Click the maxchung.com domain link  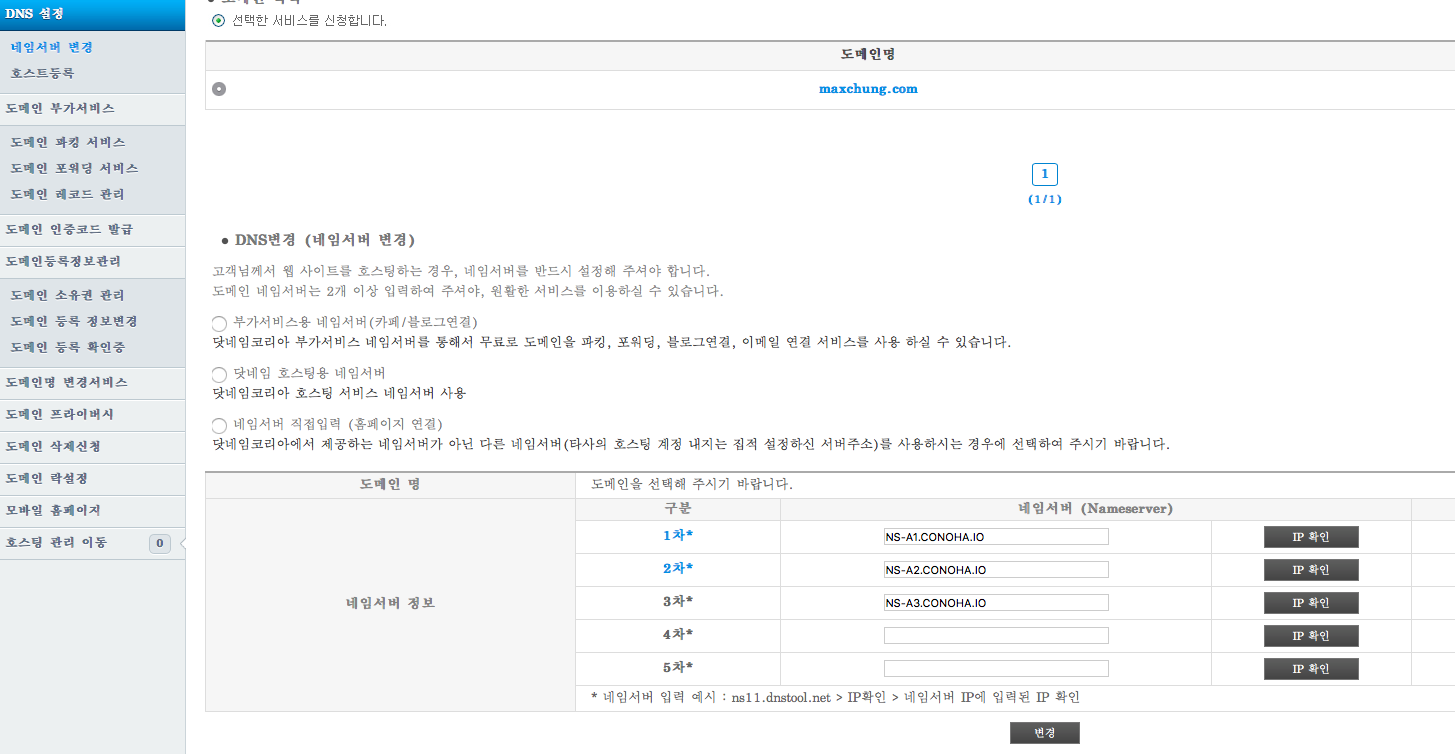tap(868, 89)
